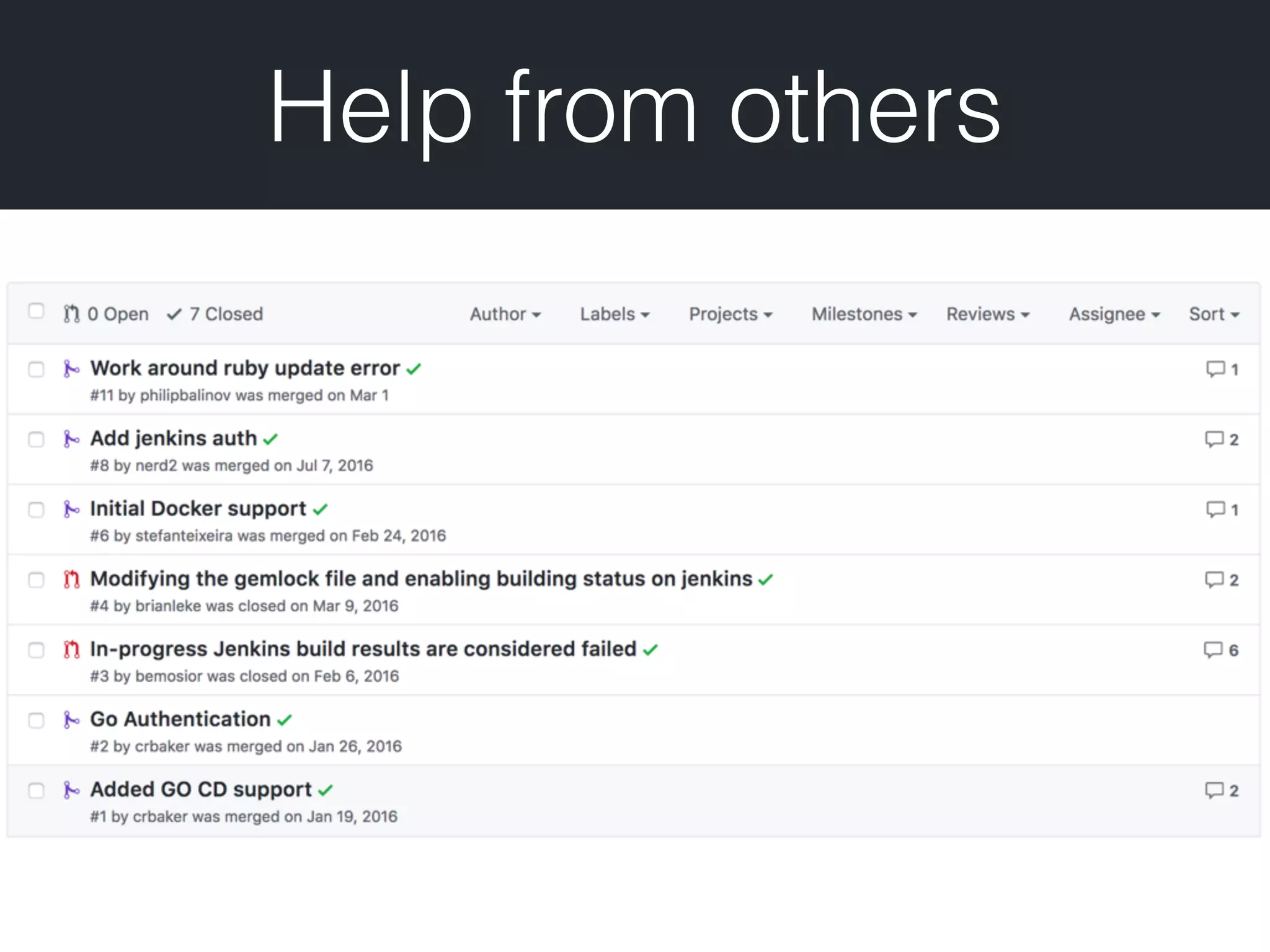The width and height of the screenshot is (1270, 952).
Task: Open comments for Modifying the gemlock file PR
Action: coord(1222,580)
